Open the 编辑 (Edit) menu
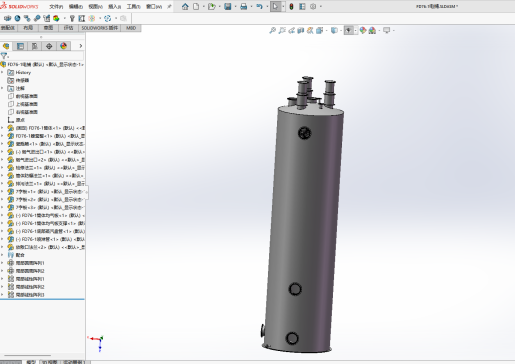The height and width of the screenshot is (364, 515). (76, 6)
